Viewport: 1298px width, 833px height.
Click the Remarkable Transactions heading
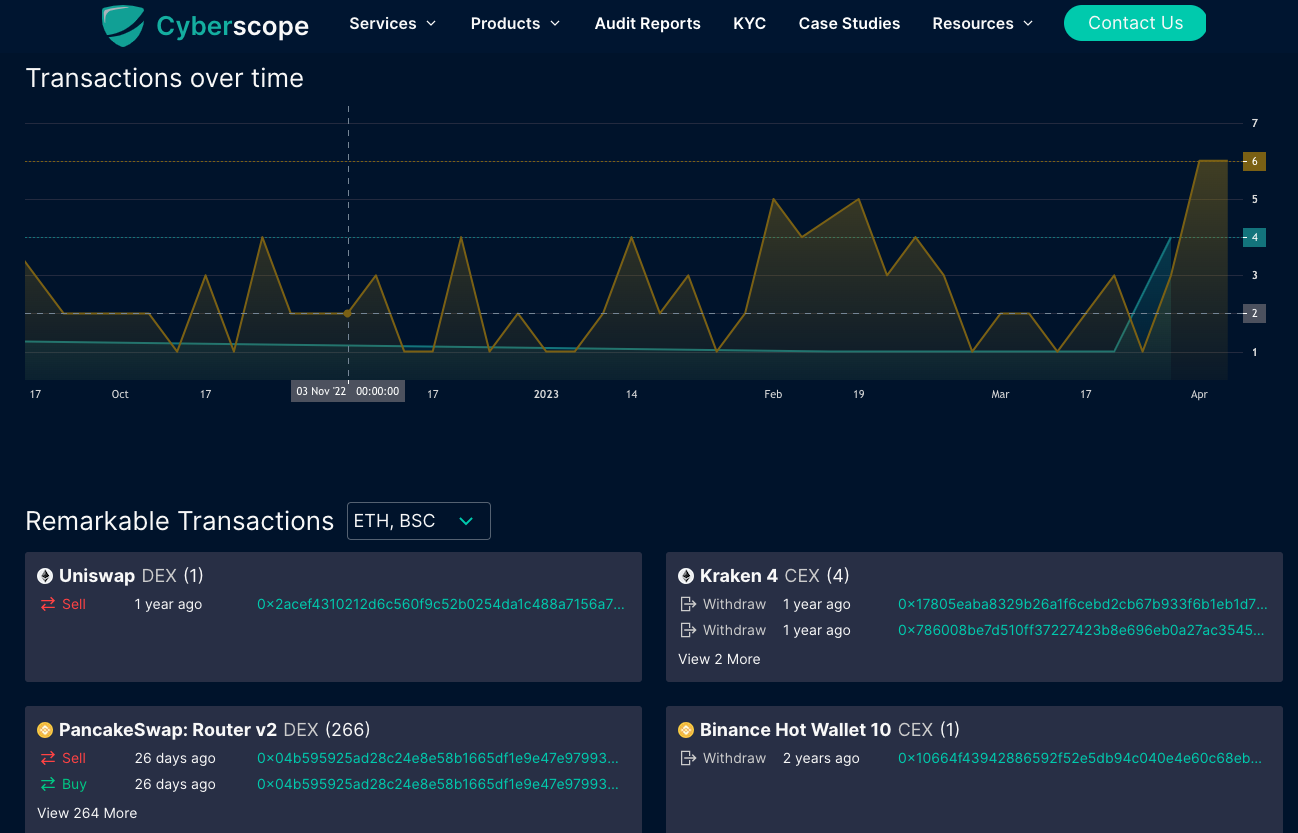[x=180, y=521]
